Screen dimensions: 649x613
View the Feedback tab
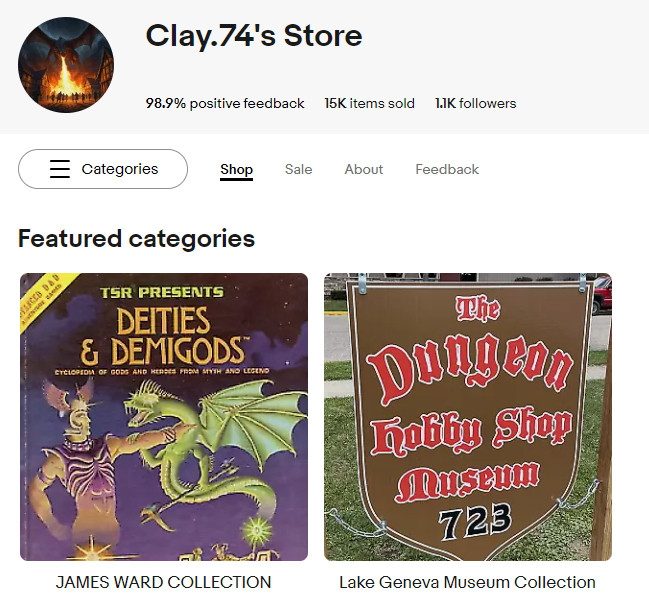click(447, 169)
